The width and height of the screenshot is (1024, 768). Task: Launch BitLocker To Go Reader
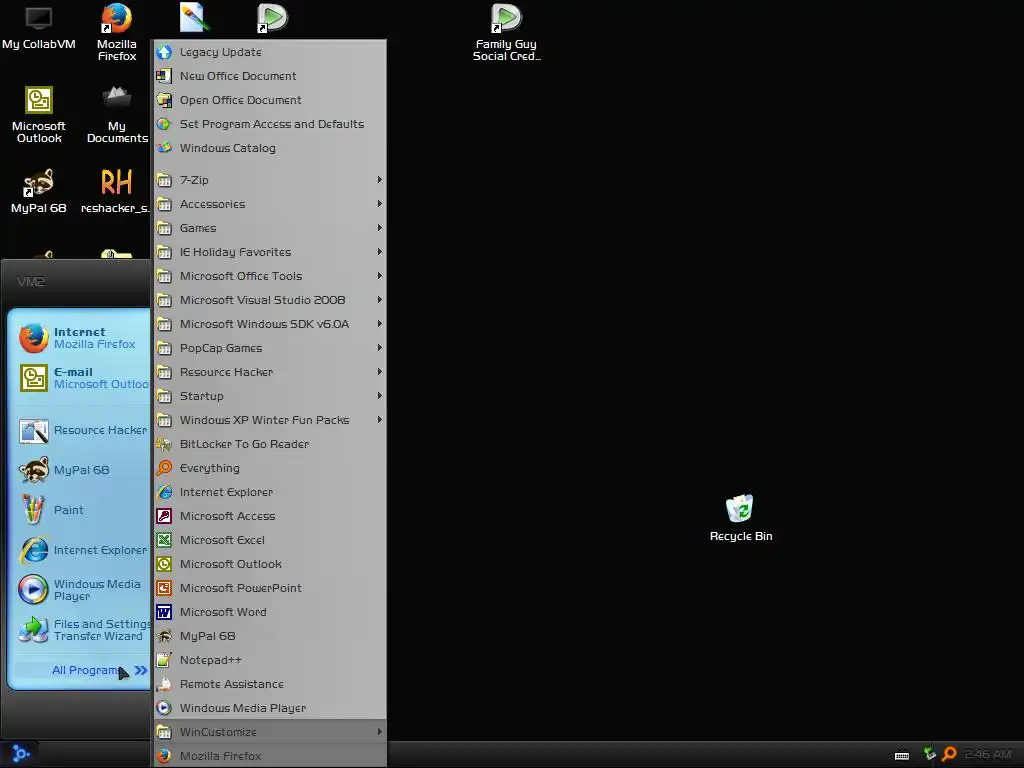coord(270,444)
